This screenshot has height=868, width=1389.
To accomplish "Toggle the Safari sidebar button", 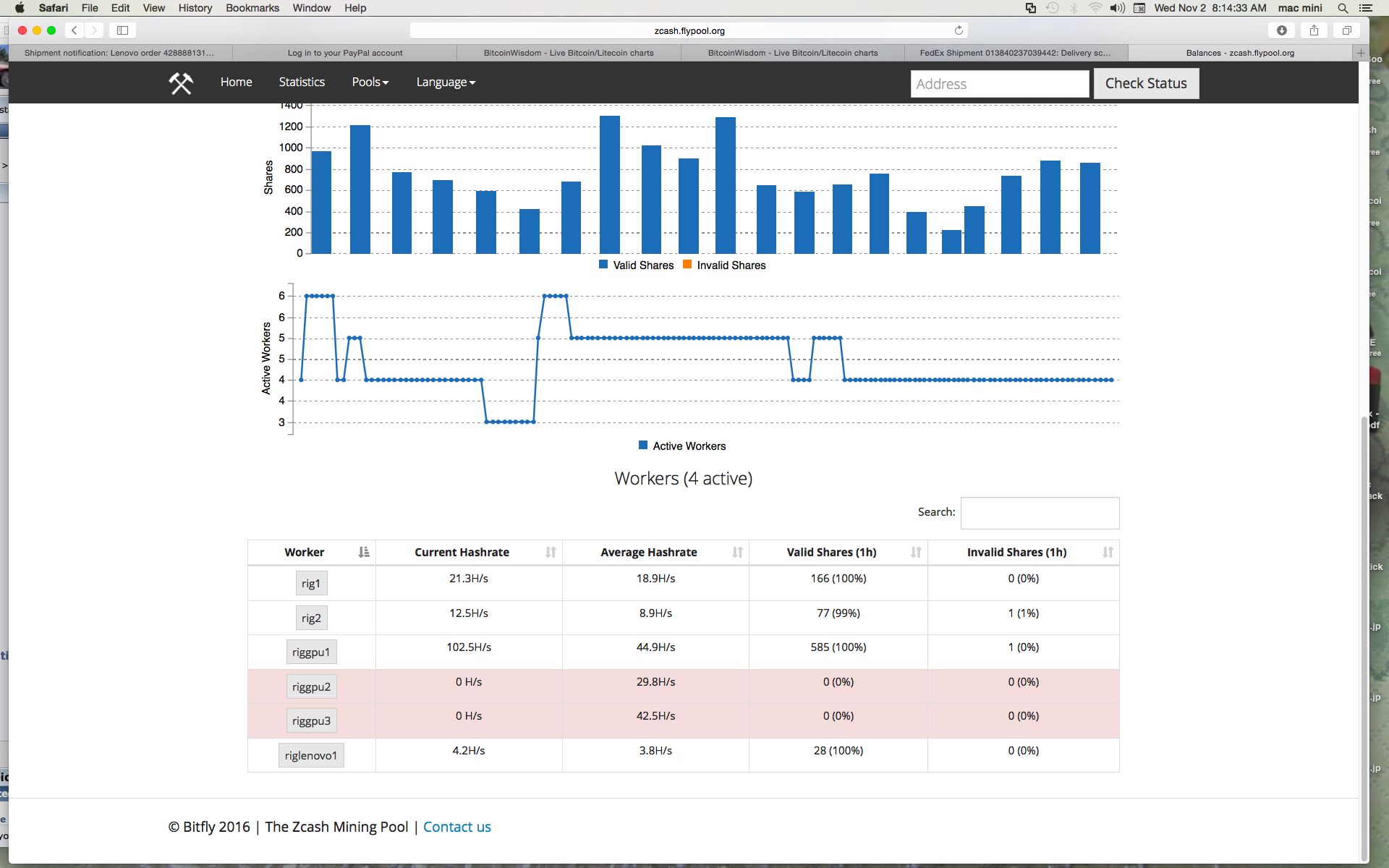I will click(123, 30).
